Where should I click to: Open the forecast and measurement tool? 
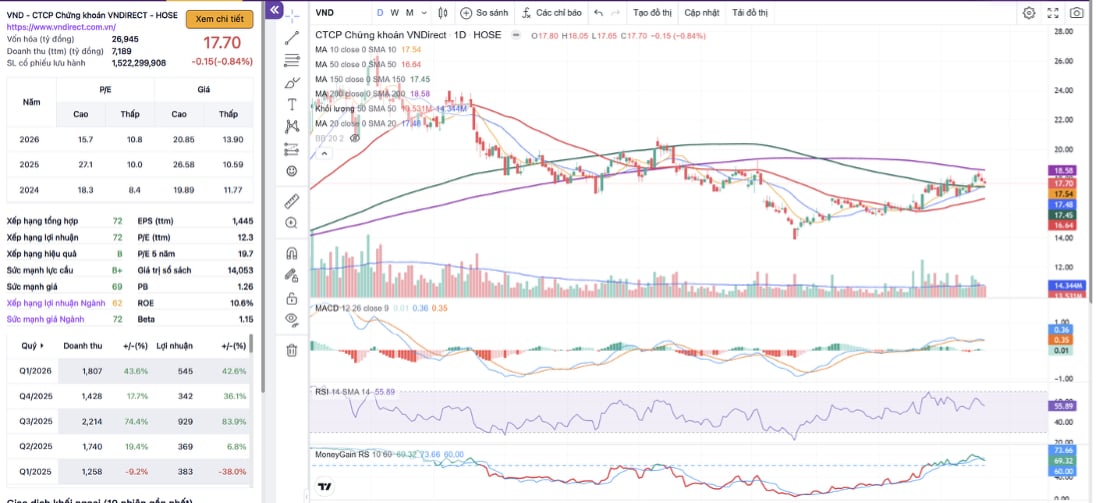coord(292,149)
